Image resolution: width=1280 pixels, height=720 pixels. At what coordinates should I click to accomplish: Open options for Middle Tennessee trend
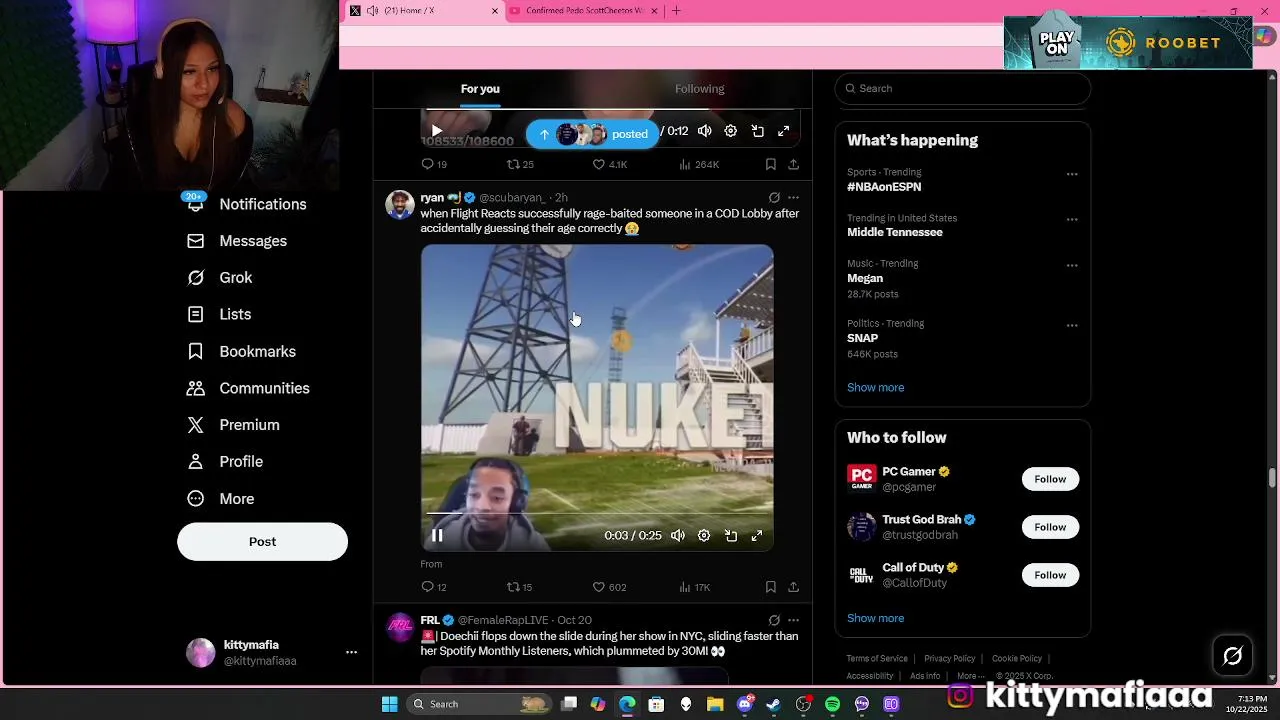pos(1072,220)
